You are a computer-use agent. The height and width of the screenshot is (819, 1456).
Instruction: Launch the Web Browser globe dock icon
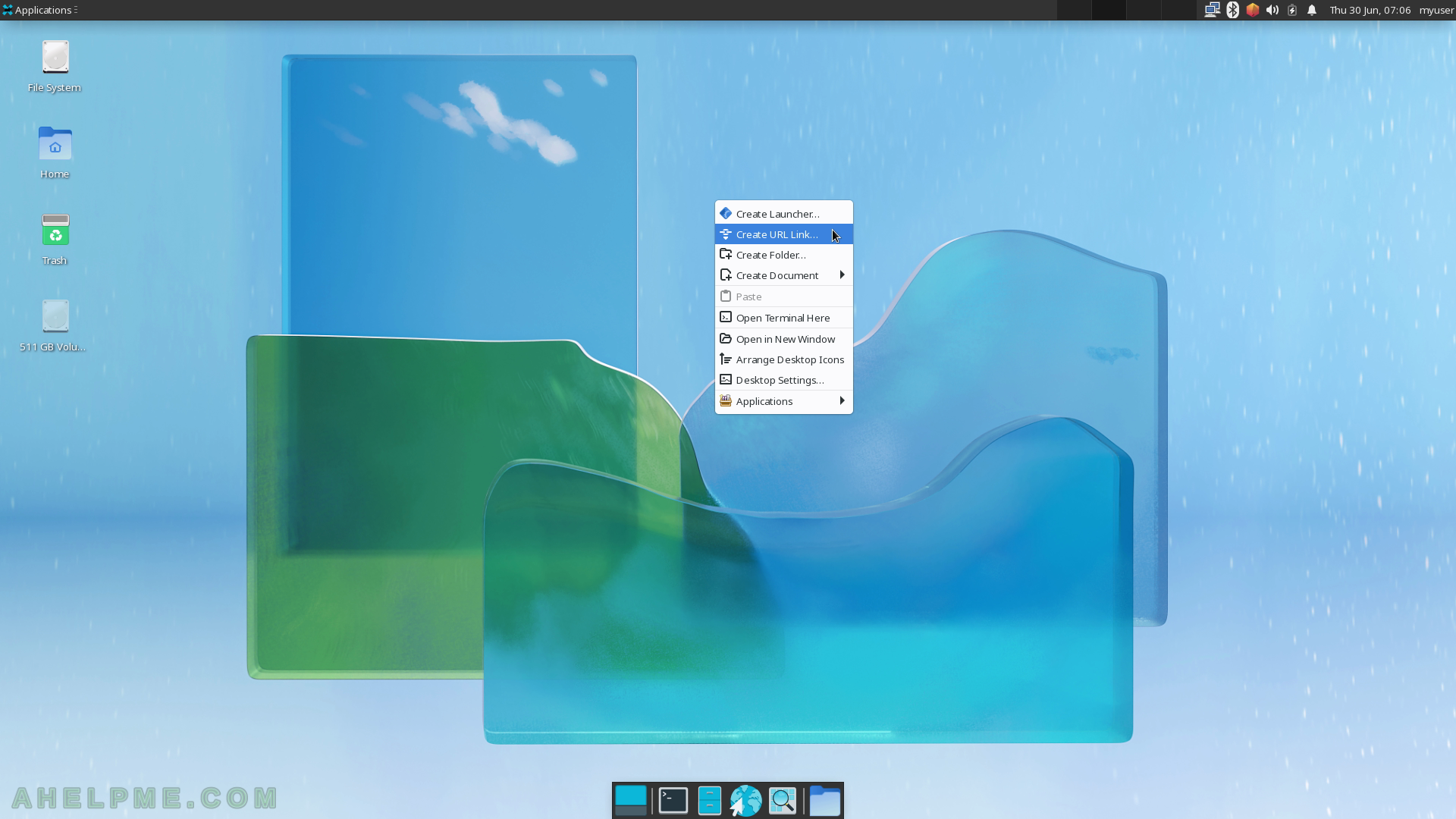point(745,801)
